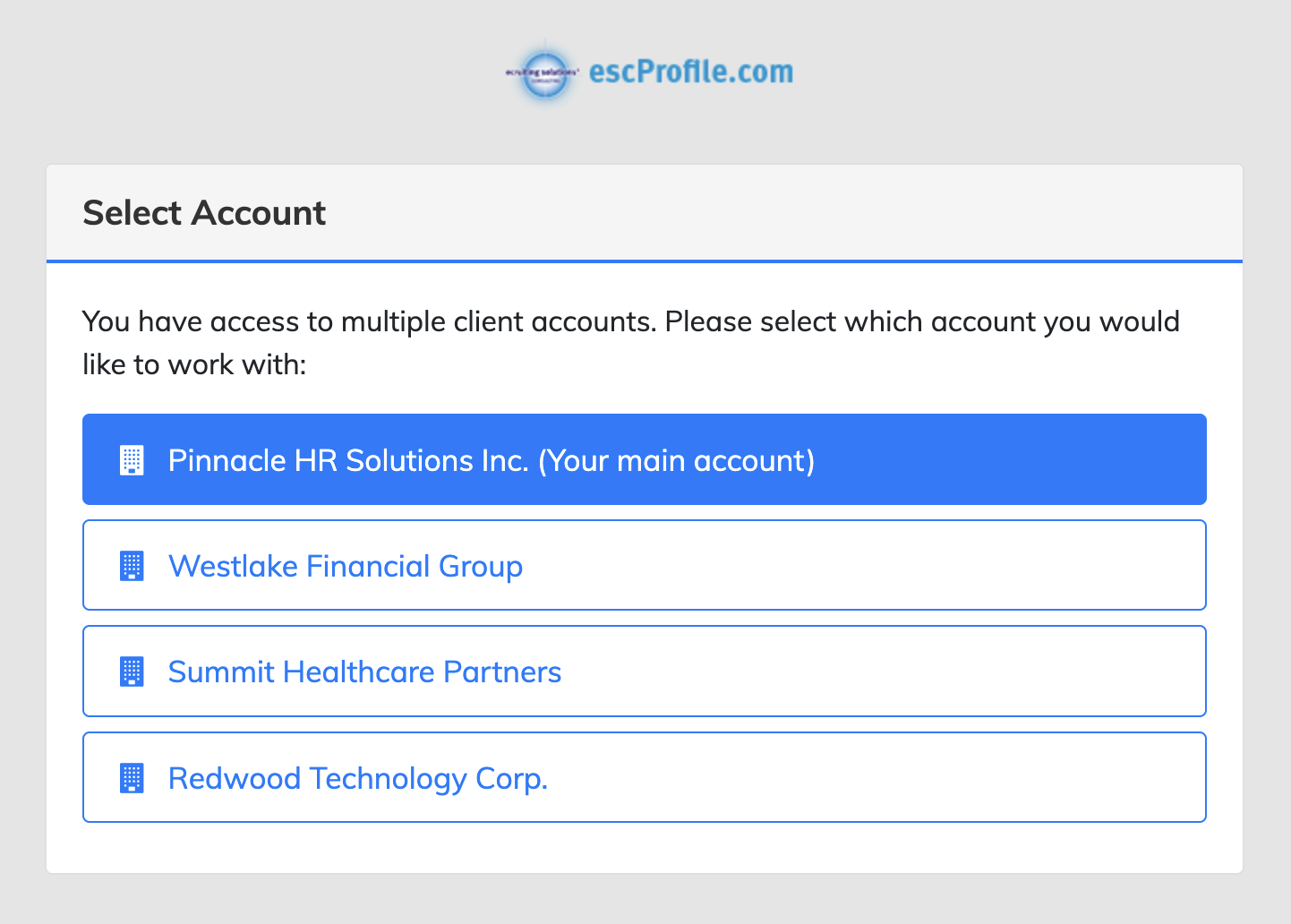Select the Summit Healthcare Partners account
This screenshot has width=1291, height=924.
click(x=645, y=671)
